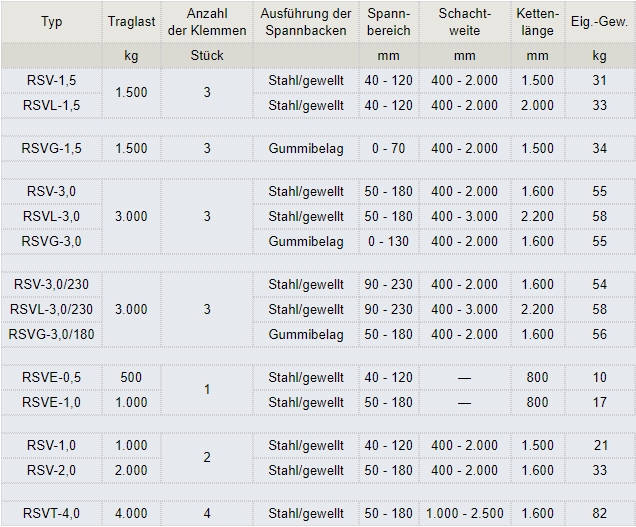Select the RSV-1,5 type cell
Viewport: 636px width, 527px height.
tap(51, 80)
